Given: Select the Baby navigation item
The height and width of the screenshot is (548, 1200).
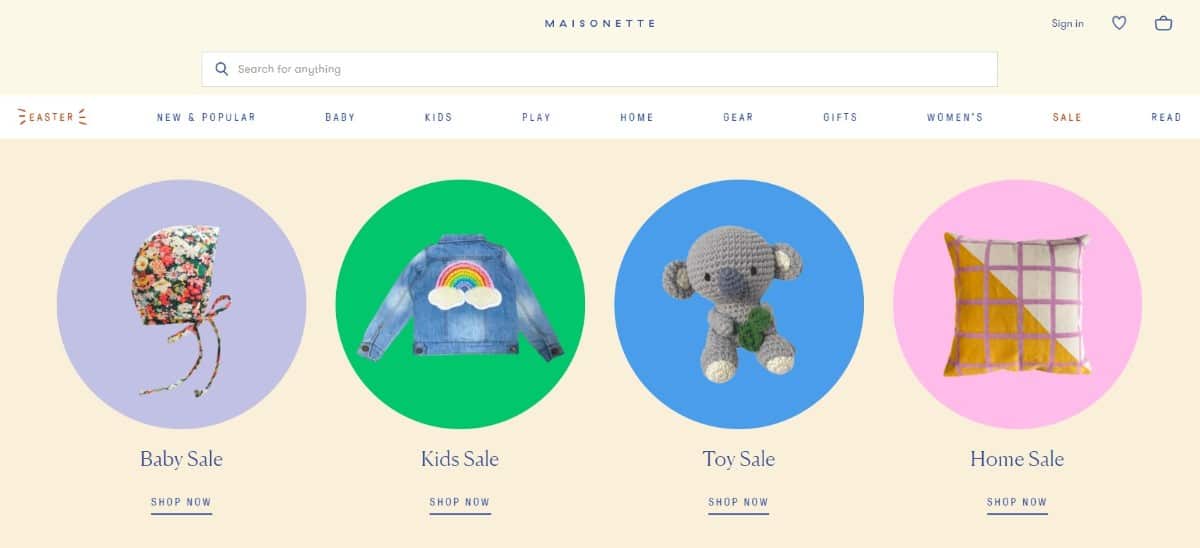Looking at the screenshot, I should tap(340, 117).
